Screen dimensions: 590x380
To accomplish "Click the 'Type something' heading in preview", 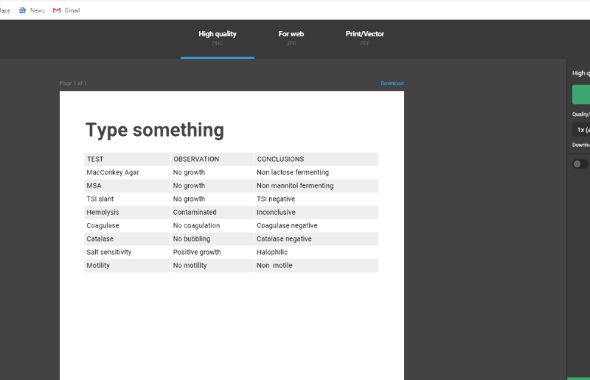I will point(155,130).
